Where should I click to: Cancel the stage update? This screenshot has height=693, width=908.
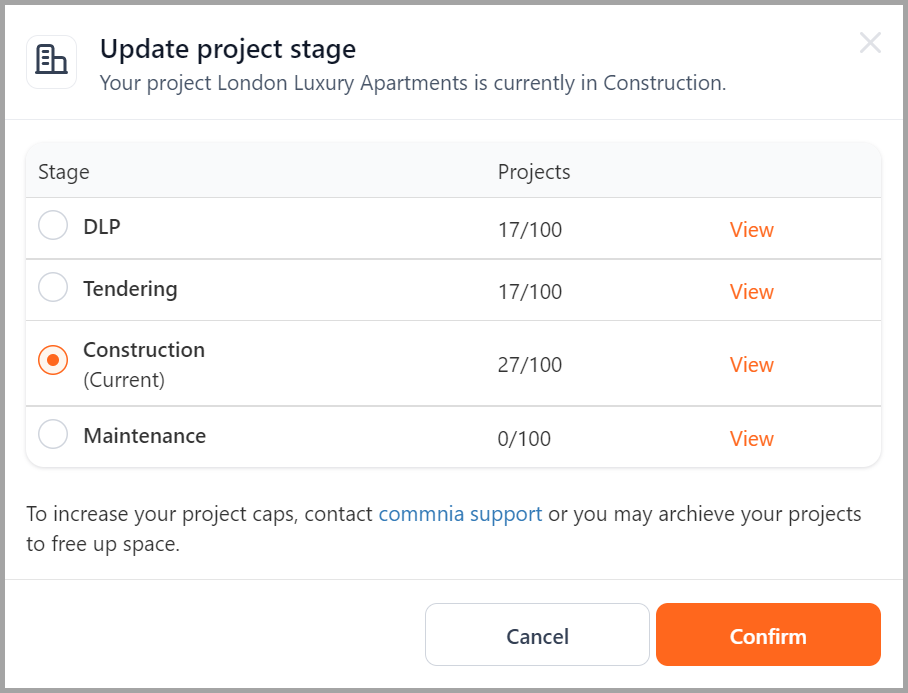click(x=537, y=635)
